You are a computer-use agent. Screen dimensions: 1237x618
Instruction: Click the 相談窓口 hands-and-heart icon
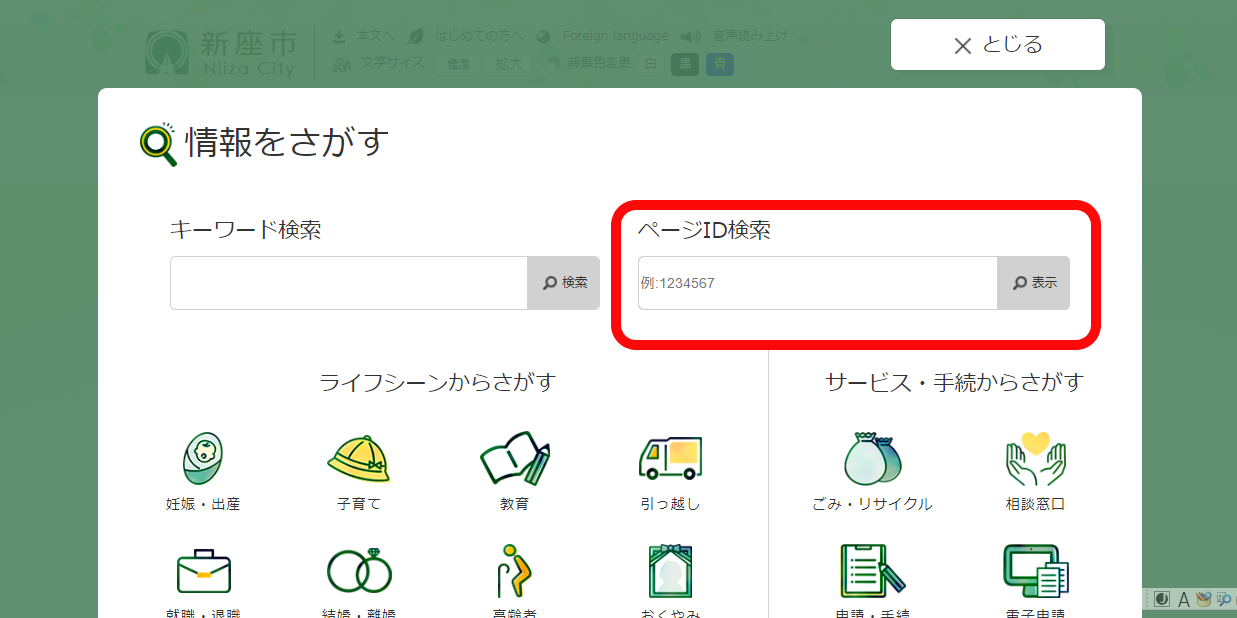coord(1035,460)
